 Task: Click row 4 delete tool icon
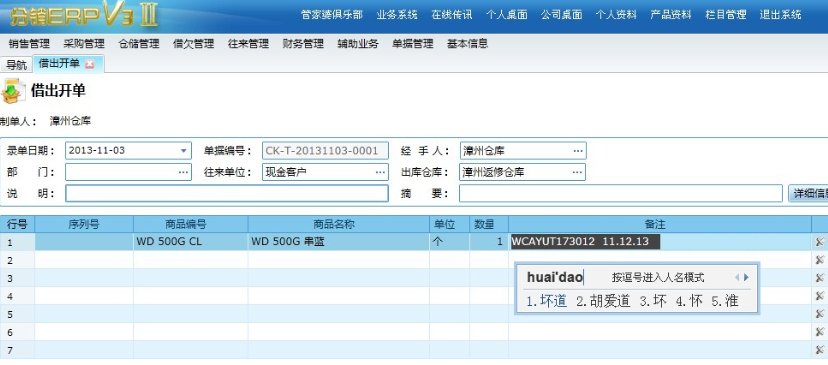[820, 296]
